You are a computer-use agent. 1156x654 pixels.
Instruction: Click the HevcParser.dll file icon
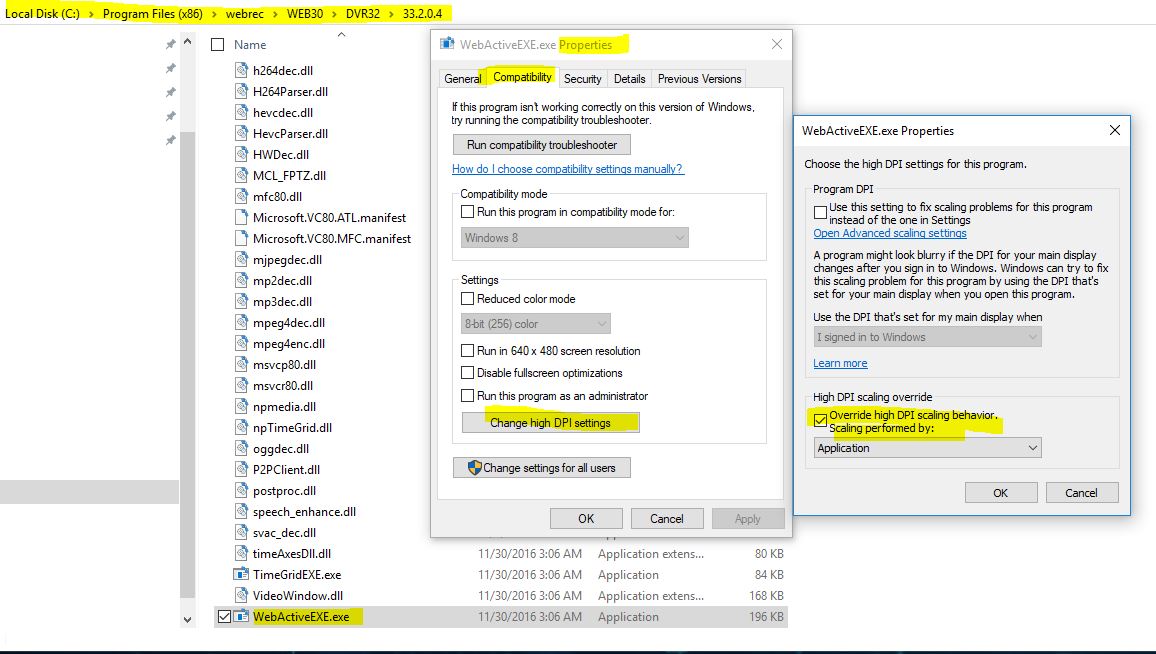point(241,133)
